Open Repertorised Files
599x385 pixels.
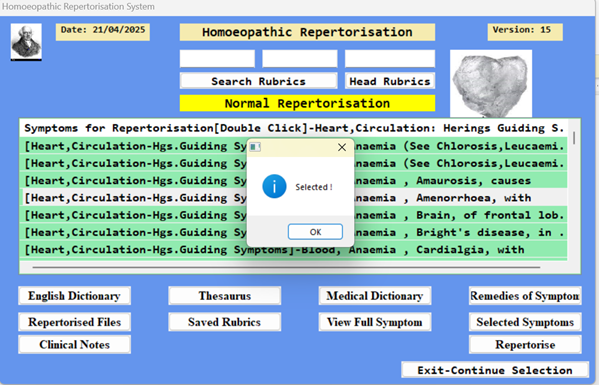tap(74, 322)
